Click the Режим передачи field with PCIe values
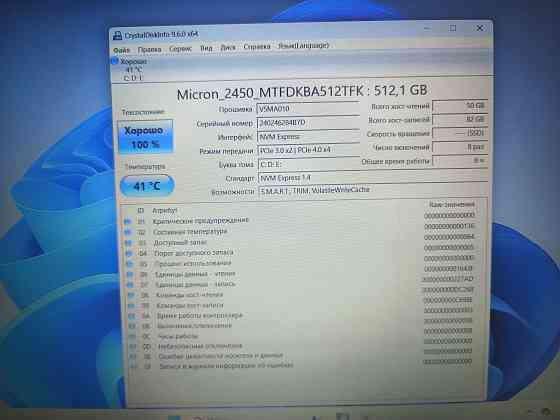The height and width of the screenshot is (420, 560). [x=309, y=150]
